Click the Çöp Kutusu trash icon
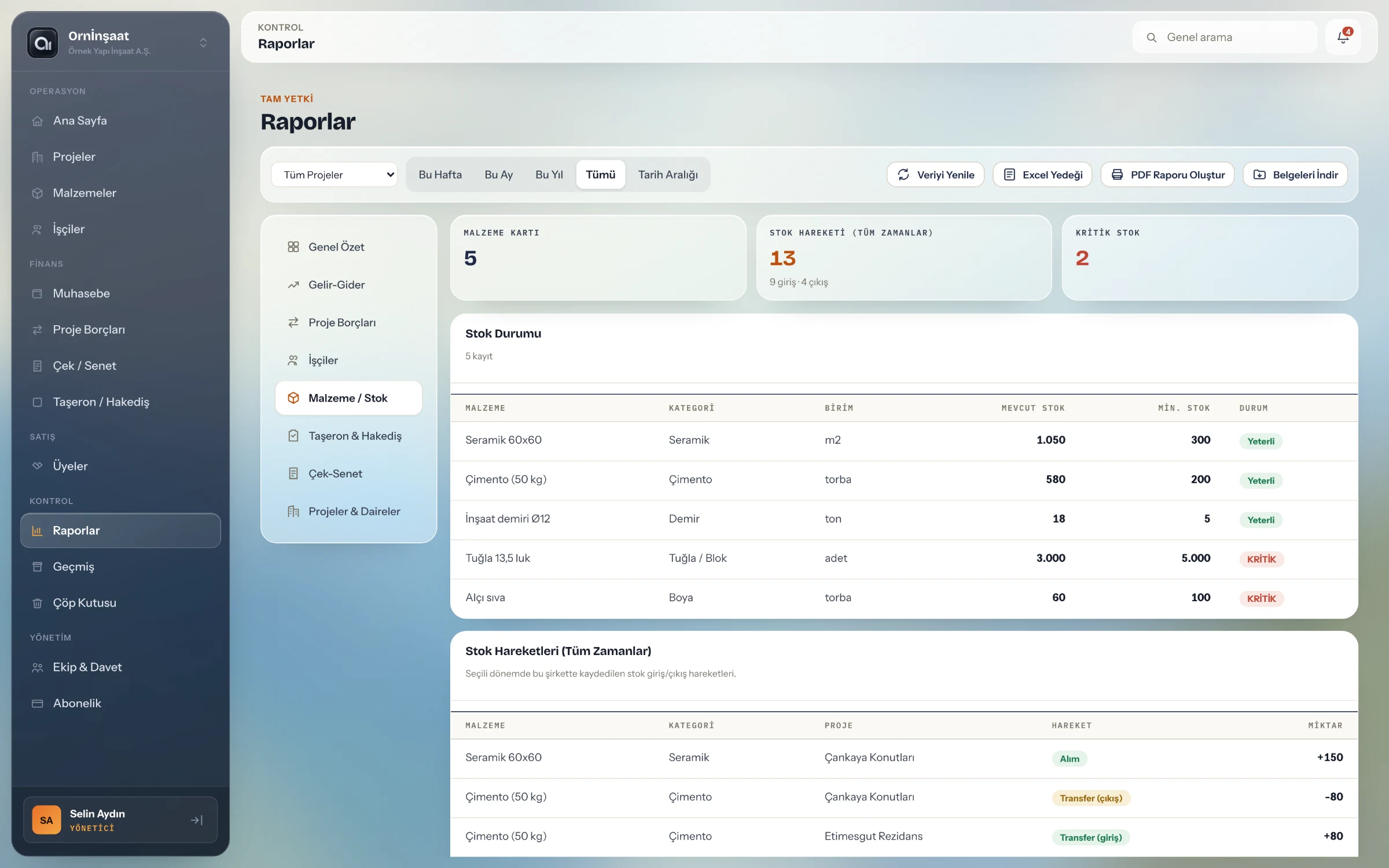This screenshot has height=868, width=1389. [38, 603]
